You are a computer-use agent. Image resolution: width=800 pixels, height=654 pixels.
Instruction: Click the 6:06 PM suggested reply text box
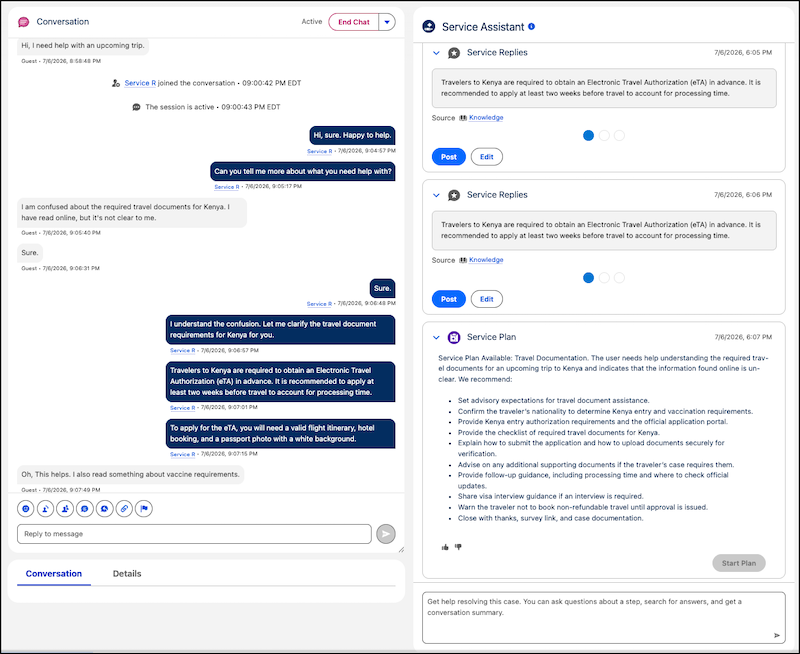[604, 230]
